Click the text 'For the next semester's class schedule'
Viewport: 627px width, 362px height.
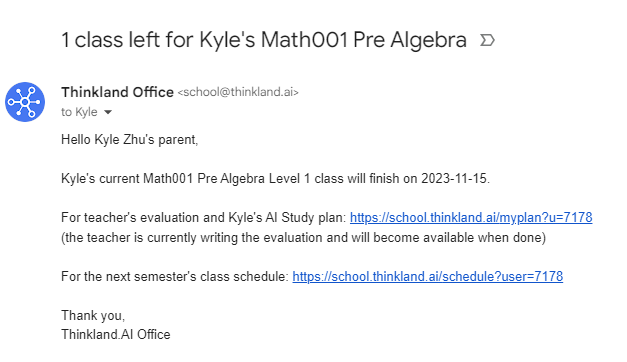pyautogui.click(x=175, y=276)
